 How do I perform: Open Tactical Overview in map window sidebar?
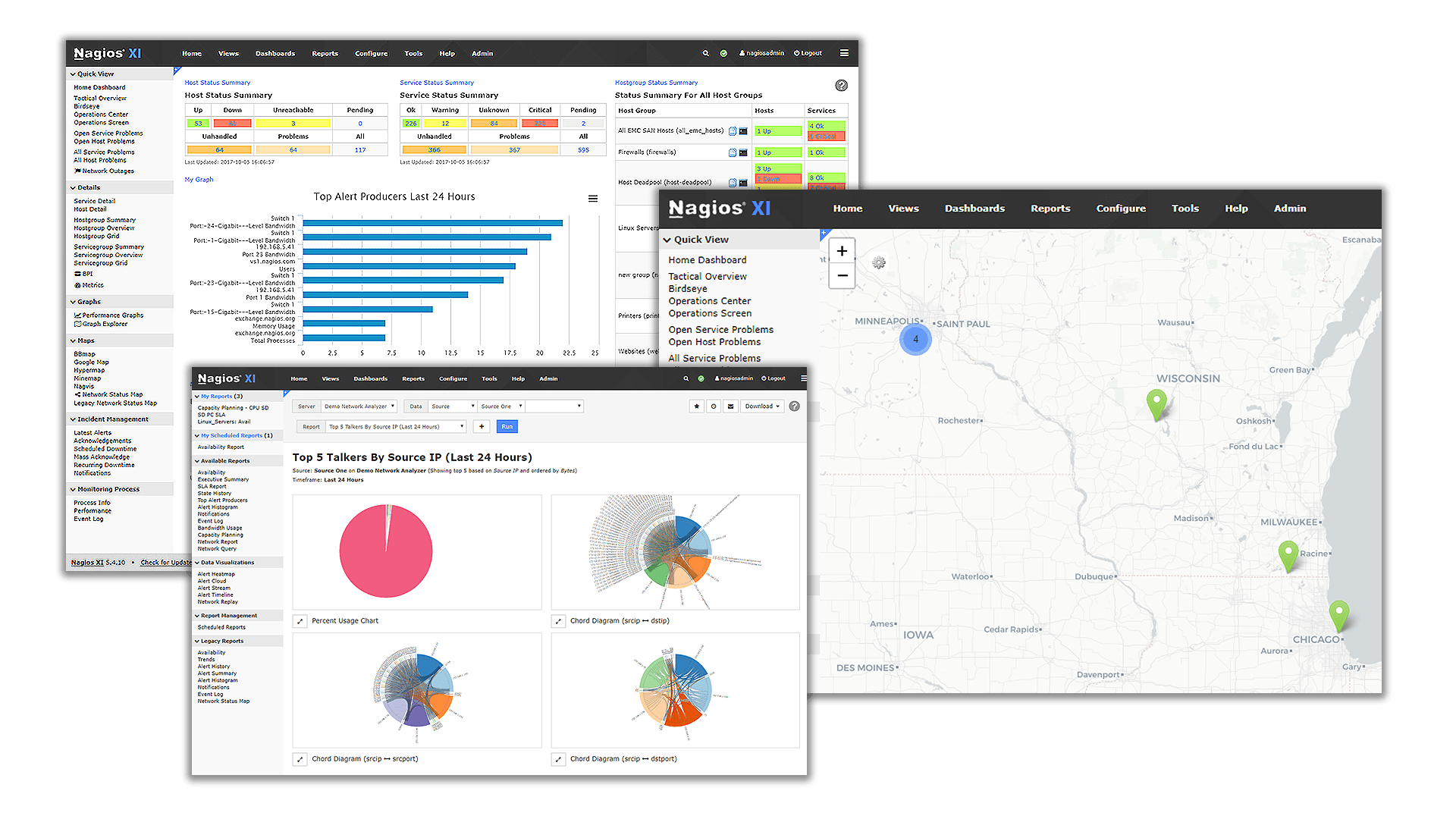[x=708, y=277]
